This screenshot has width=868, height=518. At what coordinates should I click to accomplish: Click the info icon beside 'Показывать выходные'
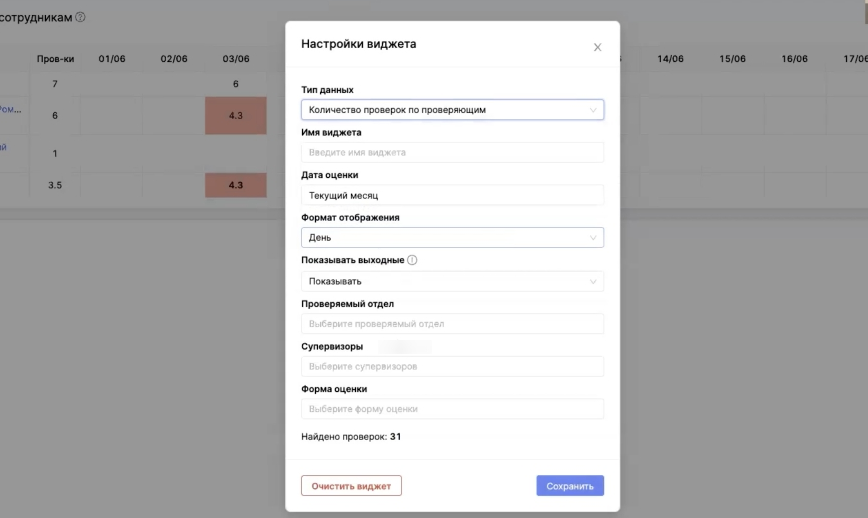[x=412, y=260]
